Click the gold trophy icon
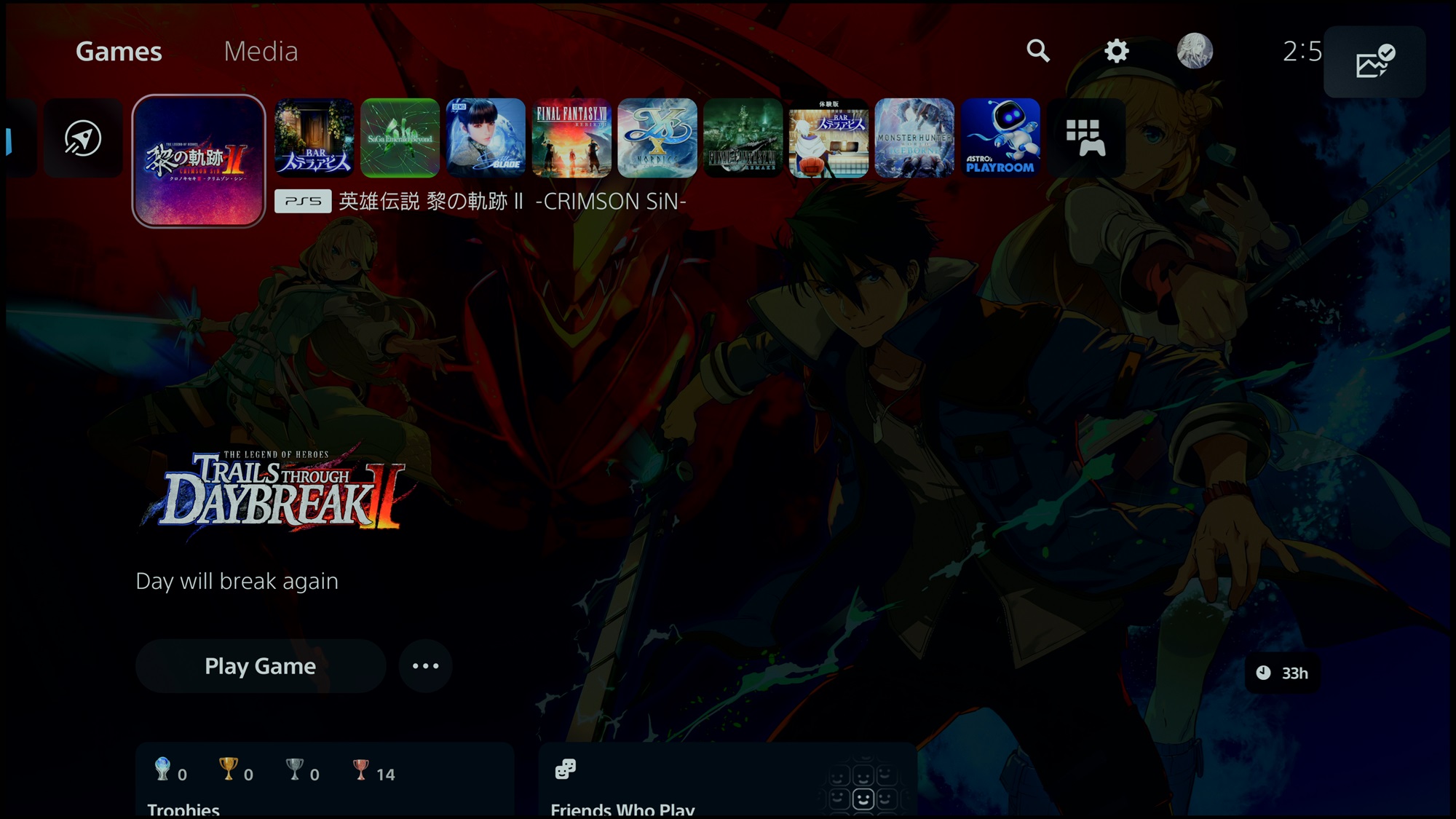 pos(229,769)
